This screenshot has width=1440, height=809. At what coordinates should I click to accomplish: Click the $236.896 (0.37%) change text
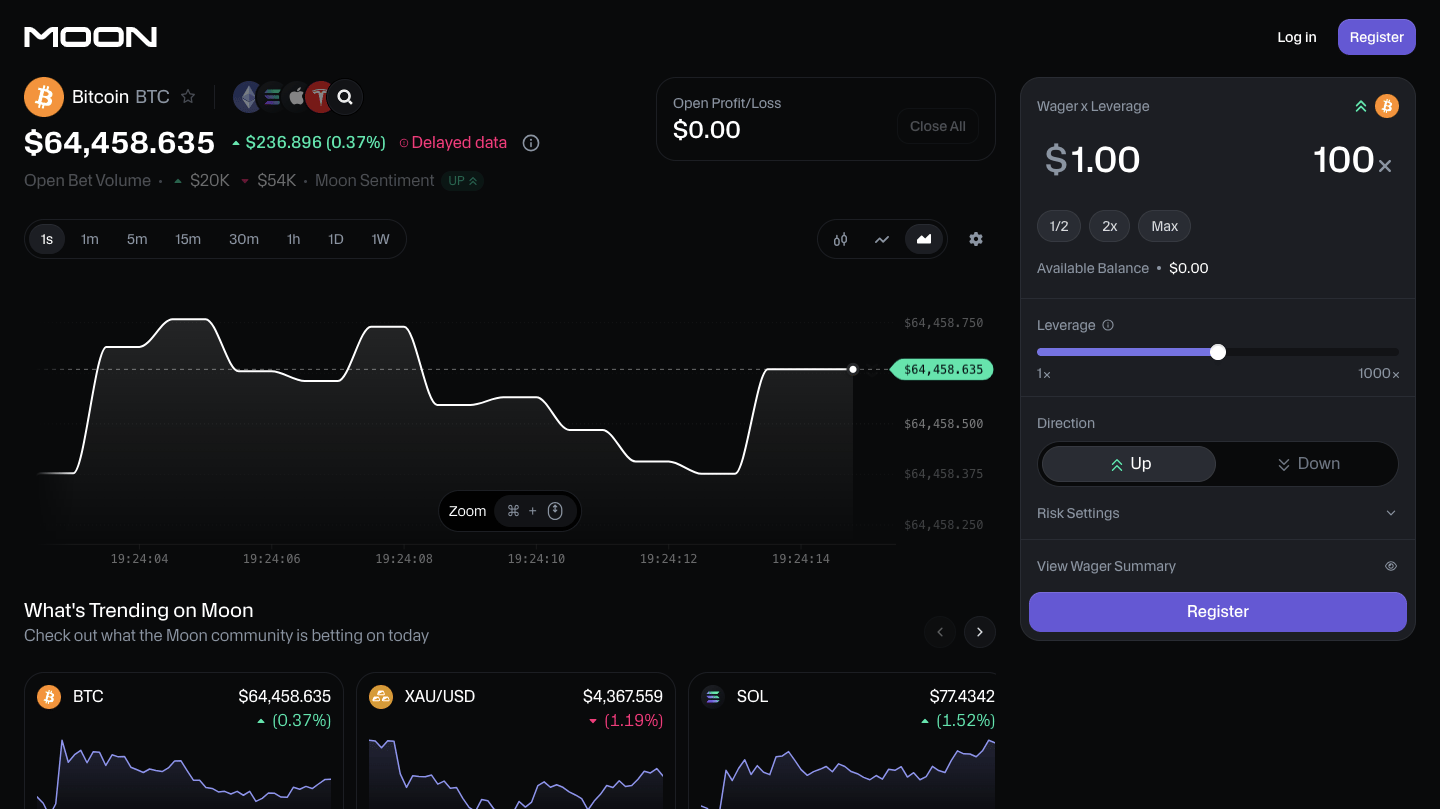click(315, 143)
